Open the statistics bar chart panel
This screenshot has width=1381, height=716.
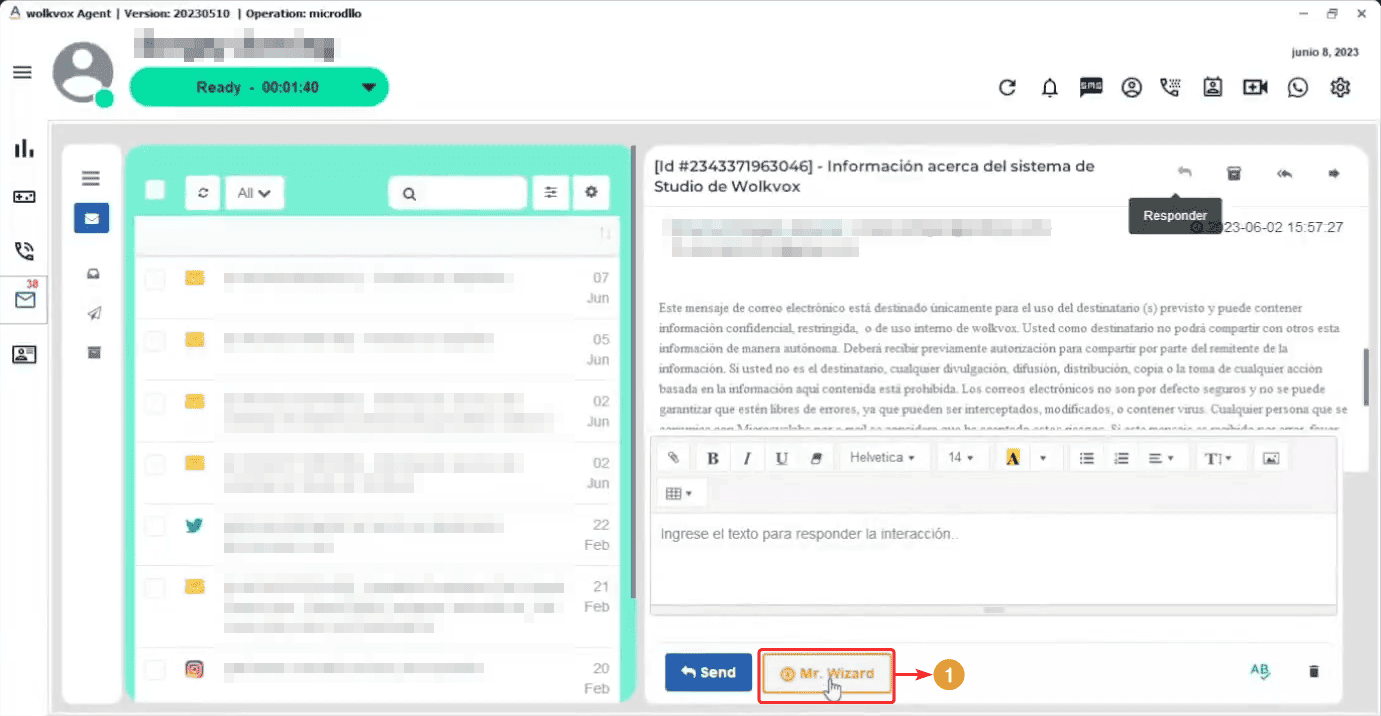pos(24,149)
